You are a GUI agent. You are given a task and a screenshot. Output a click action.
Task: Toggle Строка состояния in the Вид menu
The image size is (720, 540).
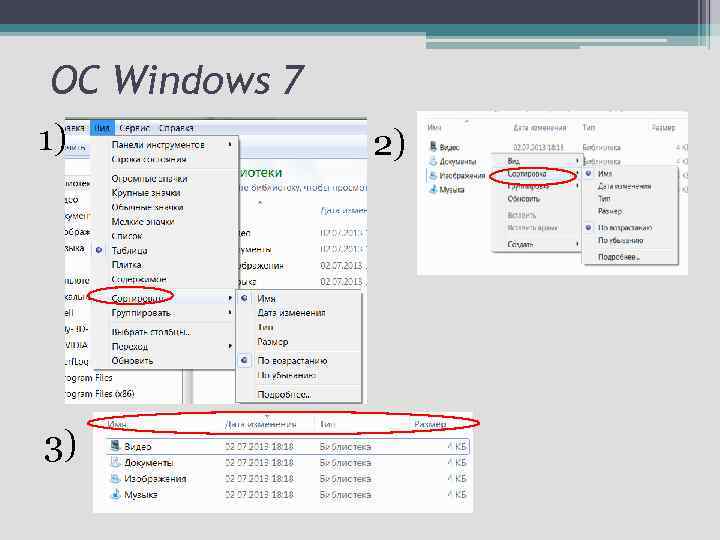[x=149, y=159]
